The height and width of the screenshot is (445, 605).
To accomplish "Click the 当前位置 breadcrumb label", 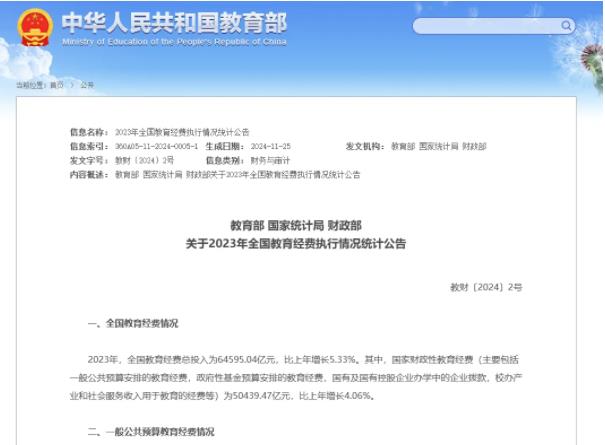I will coord(31,85).
